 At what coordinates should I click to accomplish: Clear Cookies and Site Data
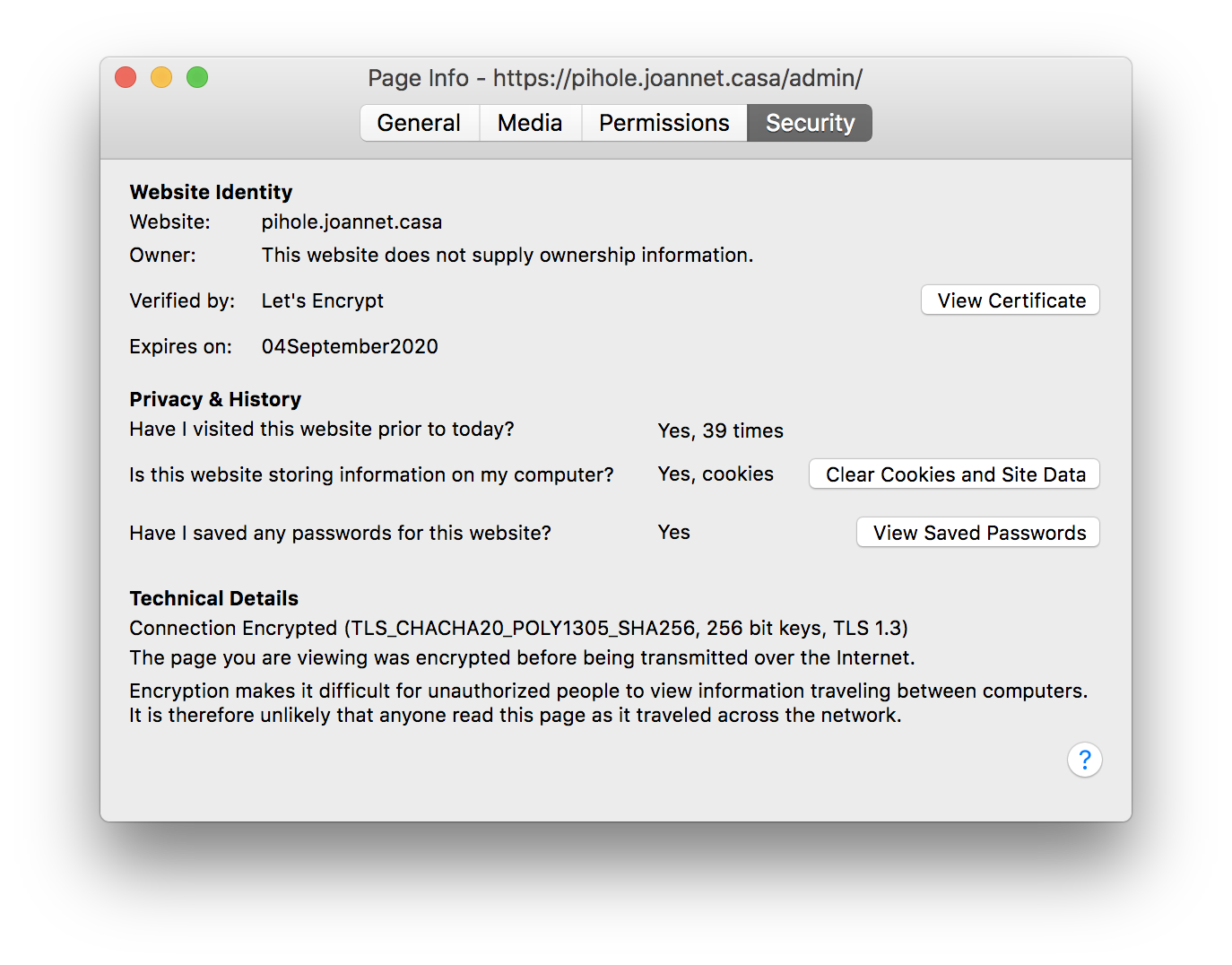(955, 474)
